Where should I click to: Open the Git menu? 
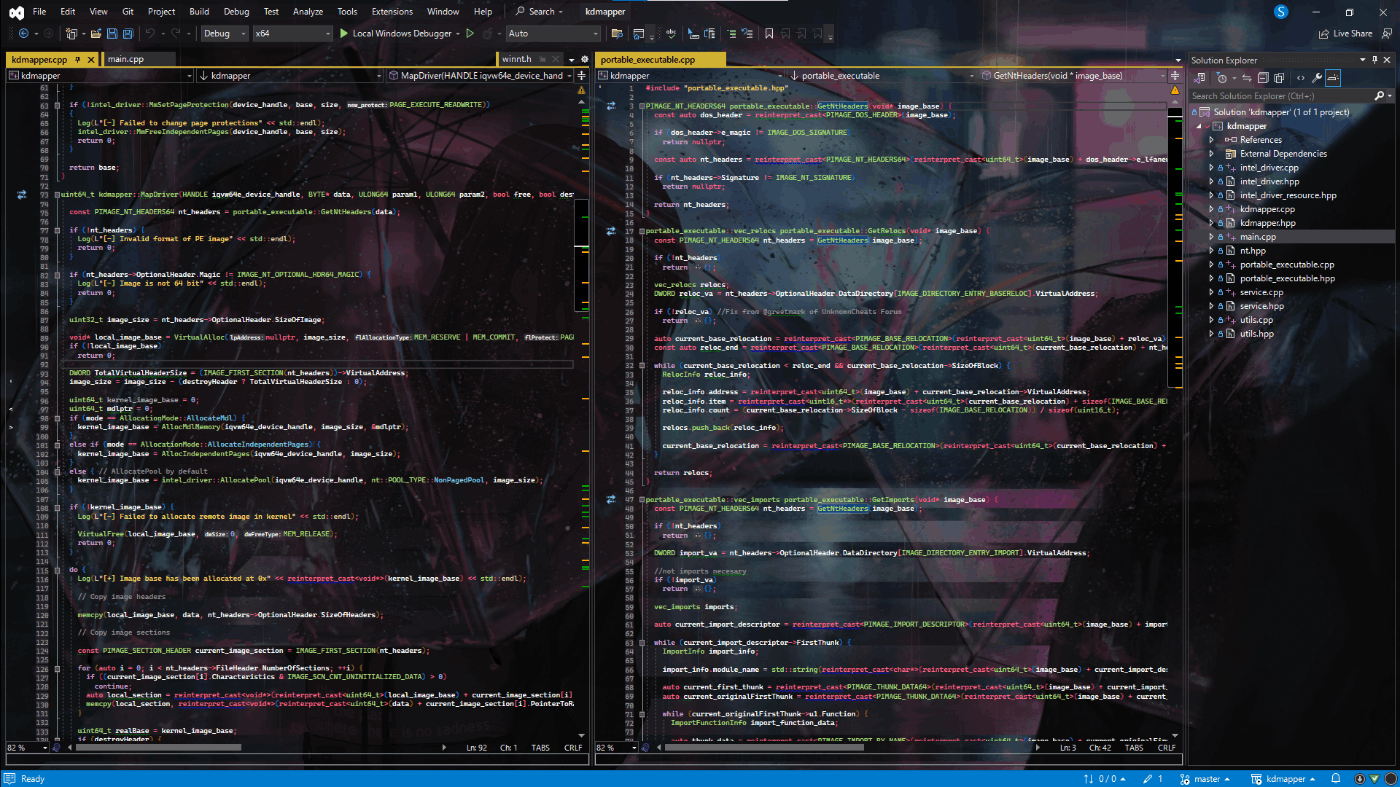[x=127, y=12]
